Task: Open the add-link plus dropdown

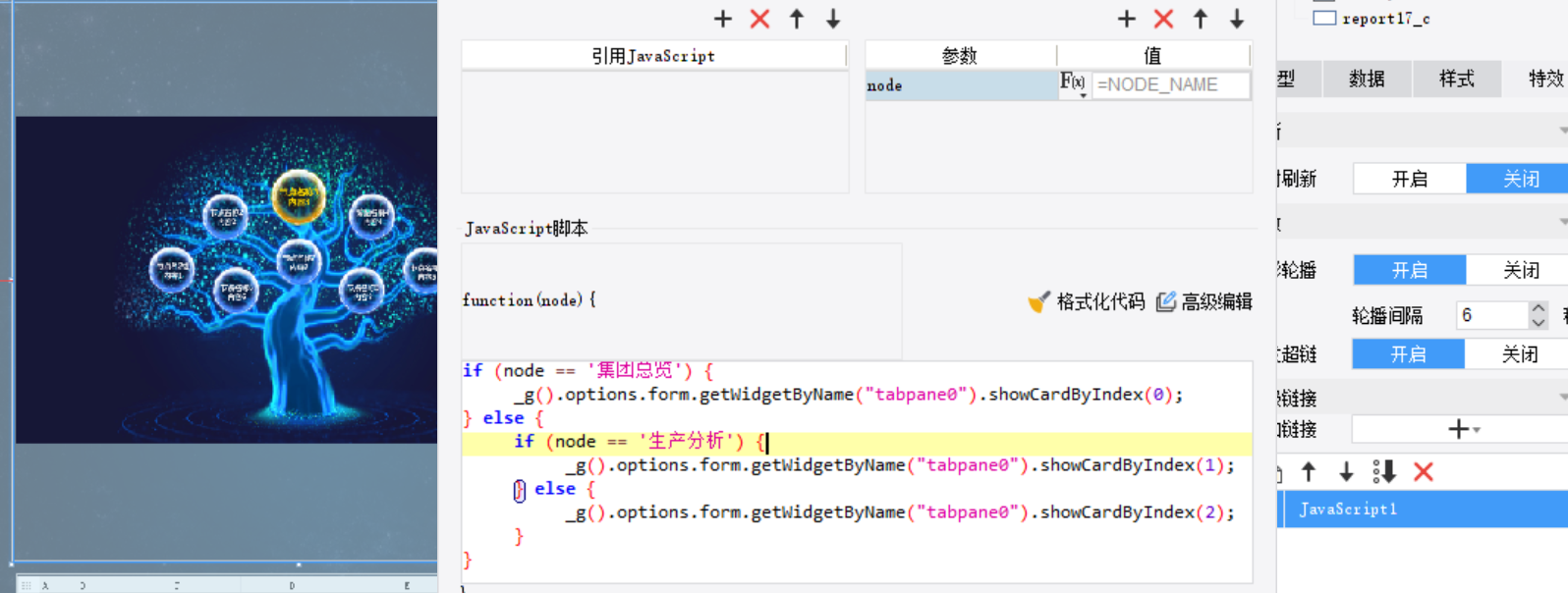Action: tap(1463, 429)
